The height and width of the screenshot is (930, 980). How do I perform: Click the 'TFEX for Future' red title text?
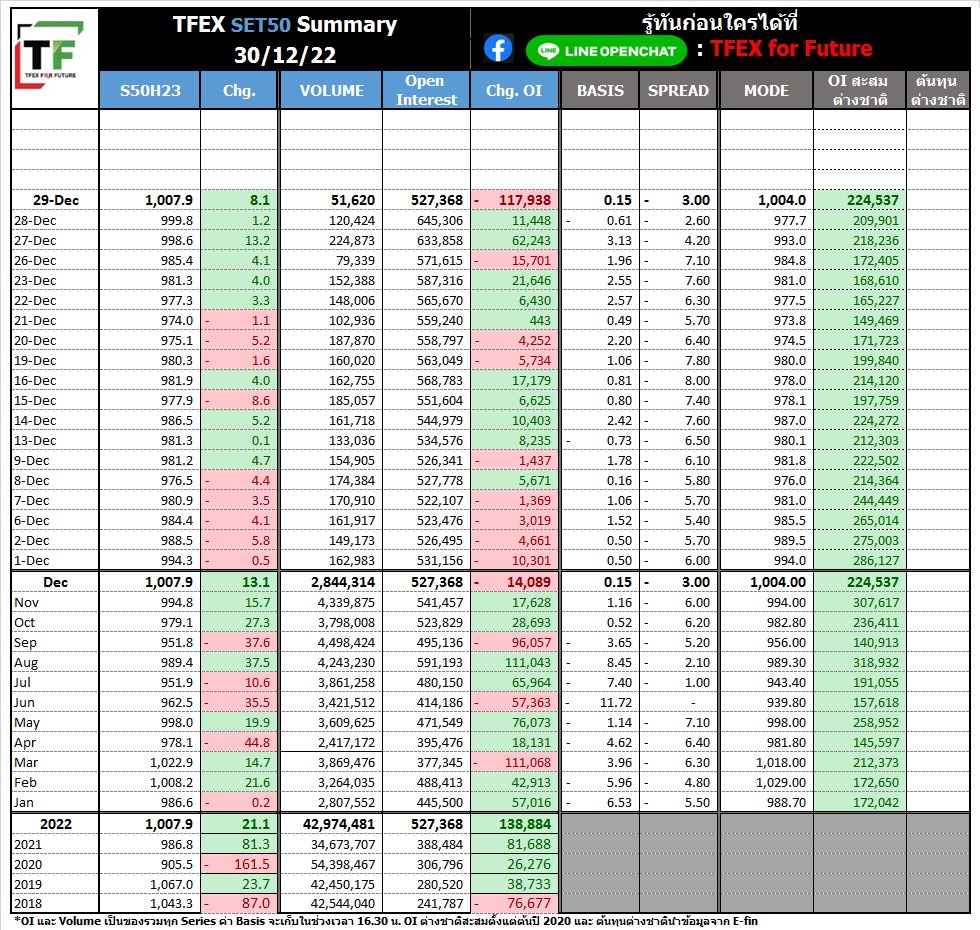pyautogui.click(x=791, y=49)
